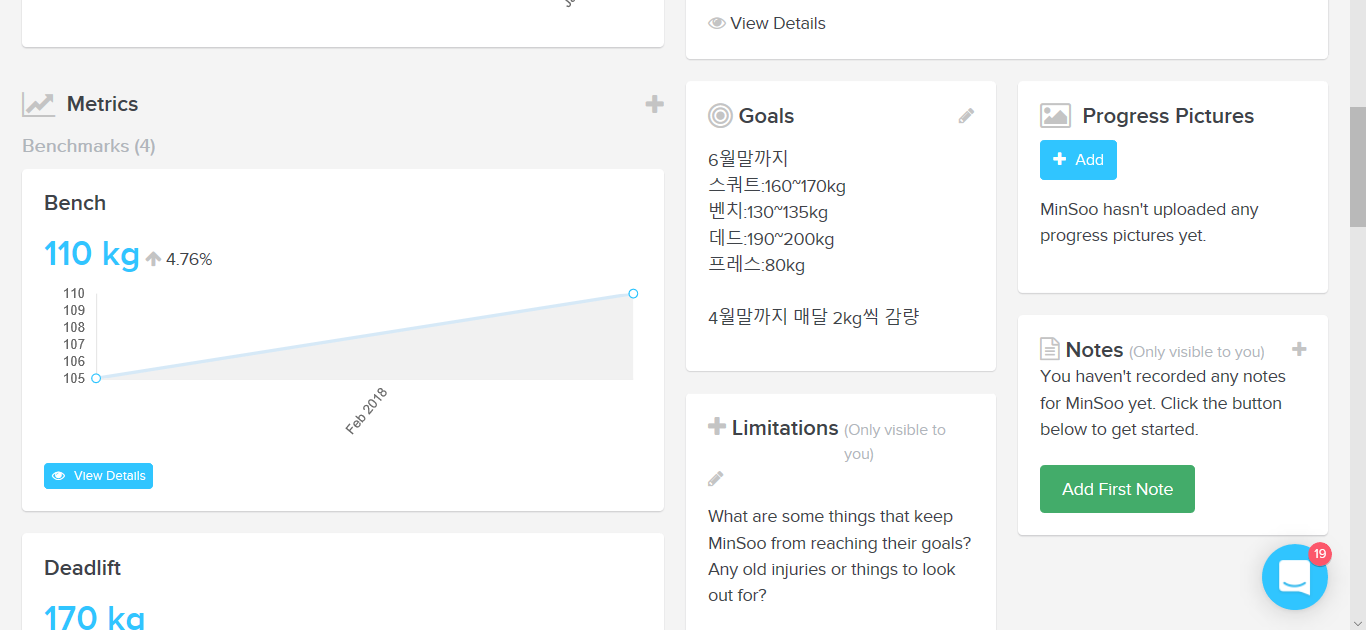Open the Deadlift benchmark card
1367x630 pixels.
click(x=343, y=582)
